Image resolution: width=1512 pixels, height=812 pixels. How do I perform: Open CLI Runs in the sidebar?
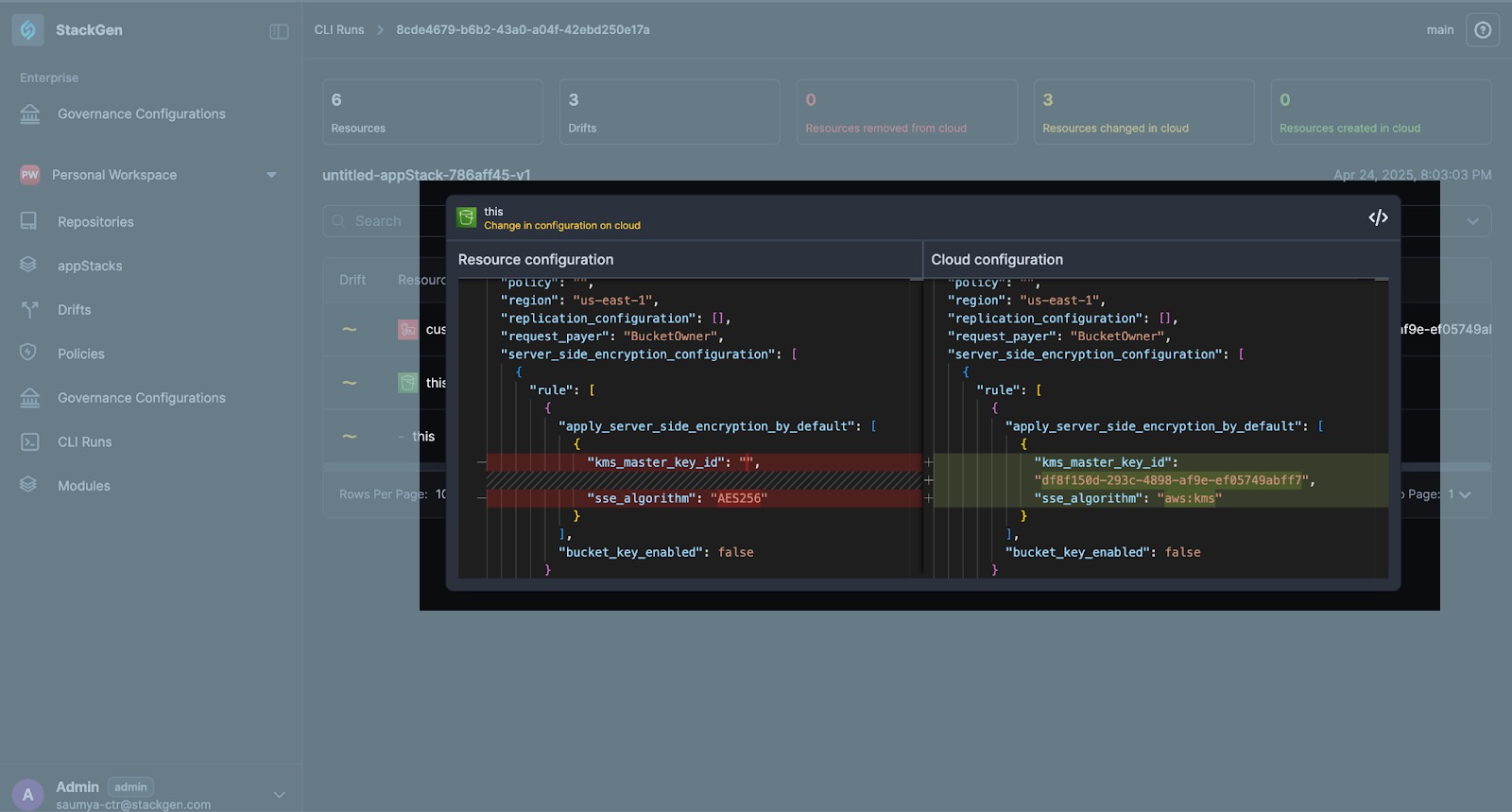coord(85,441)
